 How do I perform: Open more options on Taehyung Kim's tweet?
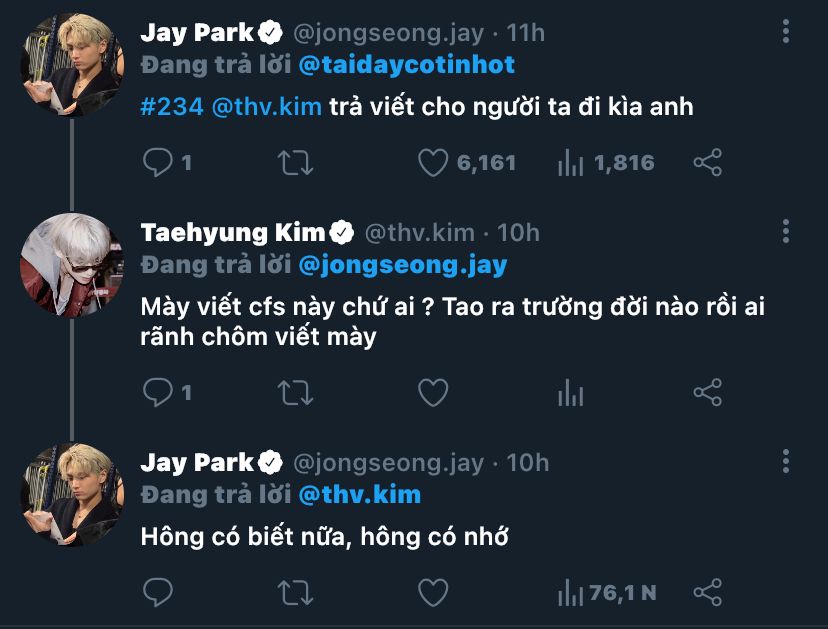[x=787, y=233]
